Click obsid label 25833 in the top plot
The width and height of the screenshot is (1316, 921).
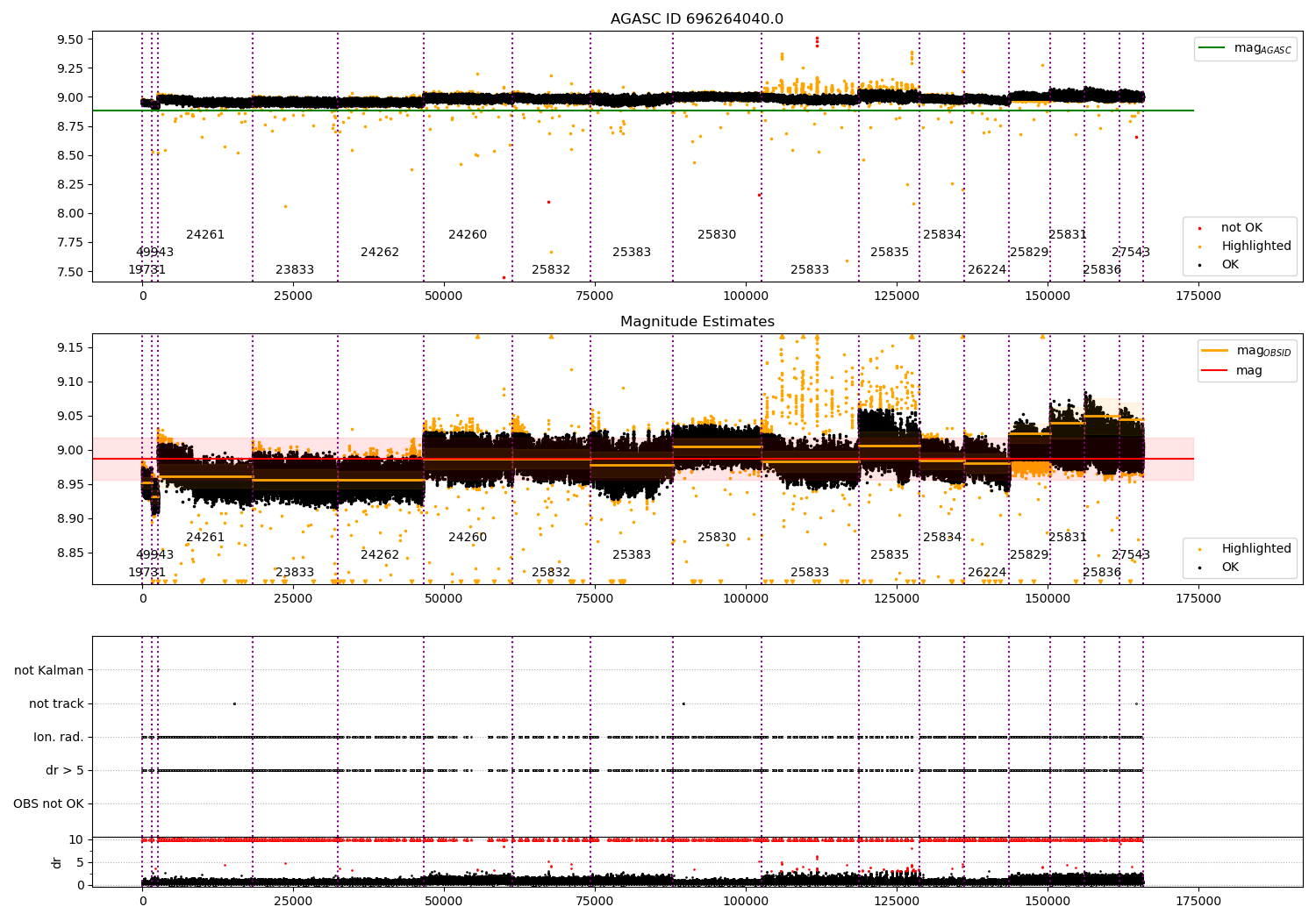pyautogui.click(x=810, y=269)
